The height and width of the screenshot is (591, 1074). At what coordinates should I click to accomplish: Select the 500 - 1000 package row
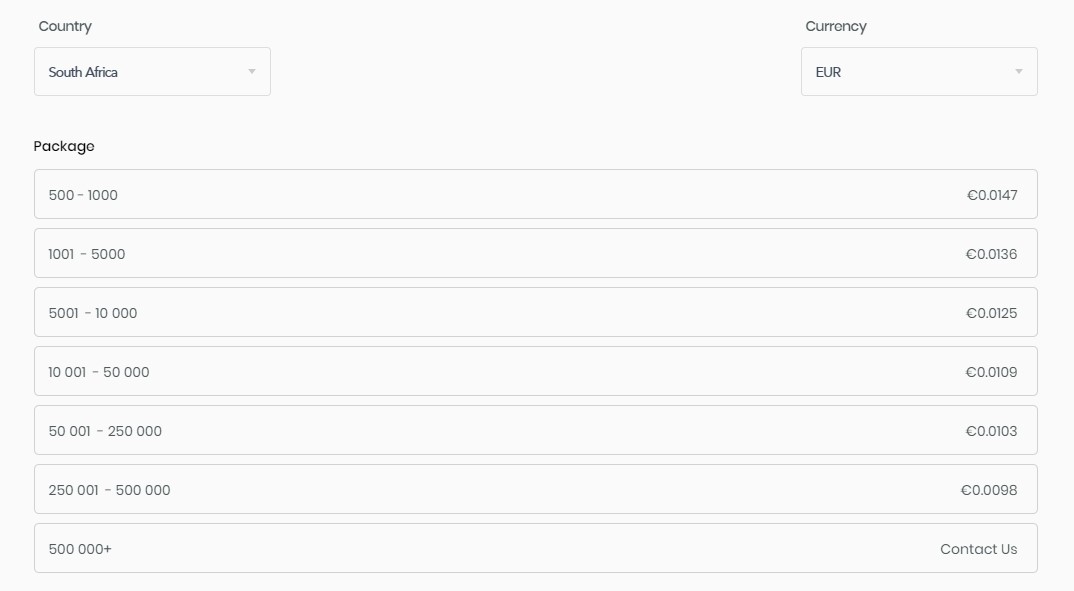click(536, 194)
